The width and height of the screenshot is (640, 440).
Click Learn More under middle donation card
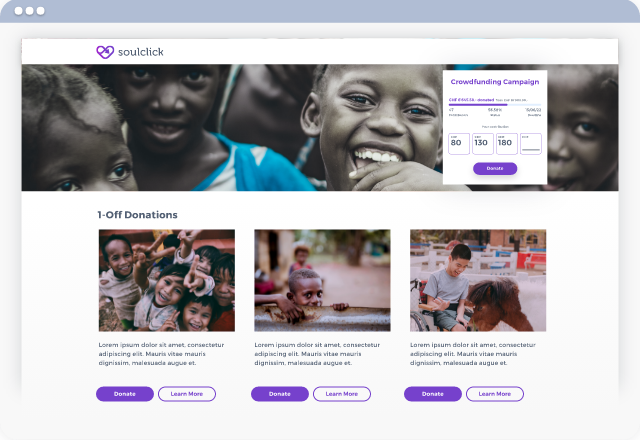(342, 394)
